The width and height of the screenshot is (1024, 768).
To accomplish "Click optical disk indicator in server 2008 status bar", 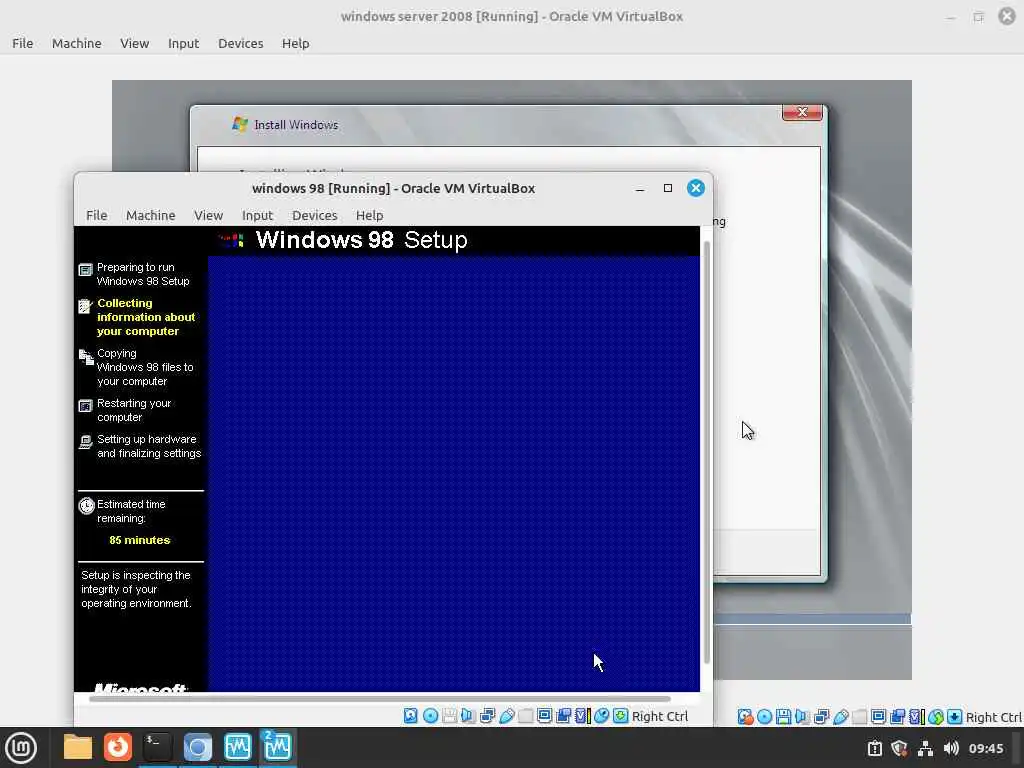I will point(764,717).
